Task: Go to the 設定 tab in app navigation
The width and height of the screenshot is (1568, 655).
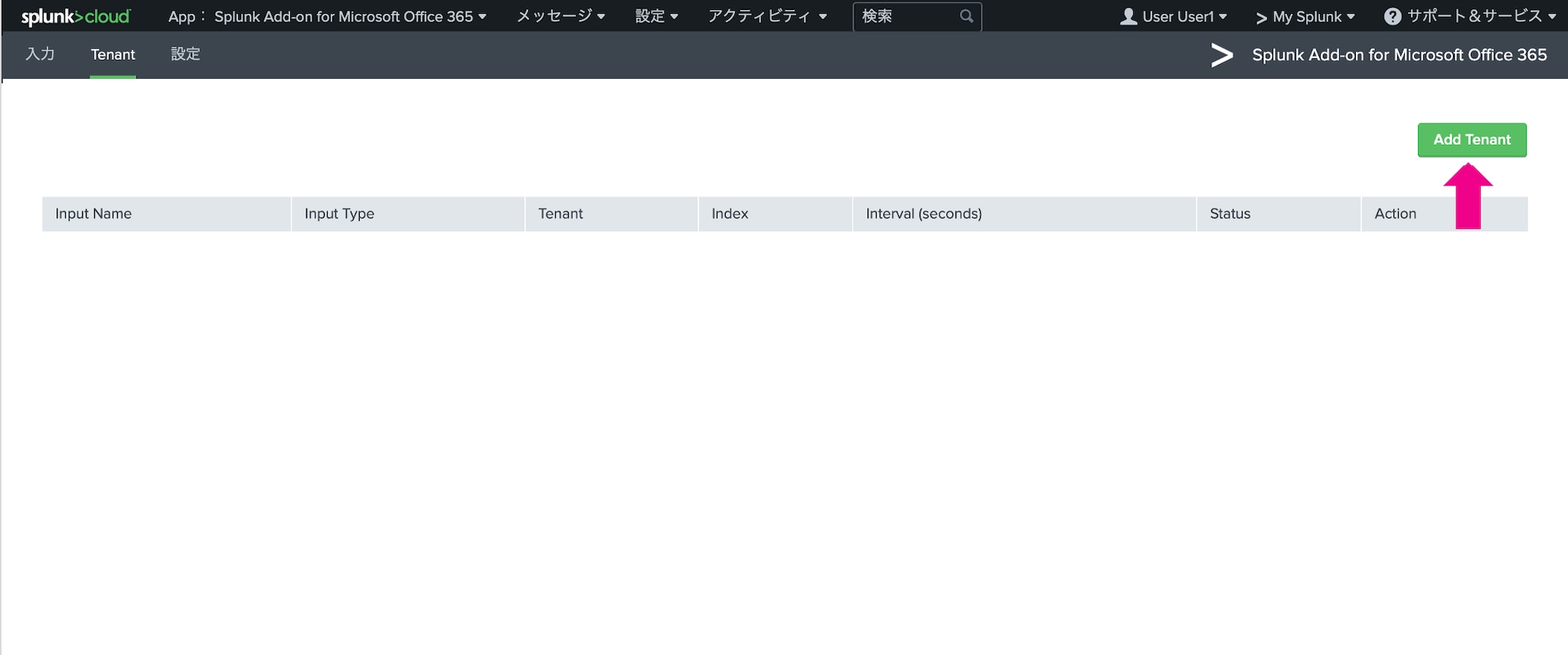Action: (185, 54)
